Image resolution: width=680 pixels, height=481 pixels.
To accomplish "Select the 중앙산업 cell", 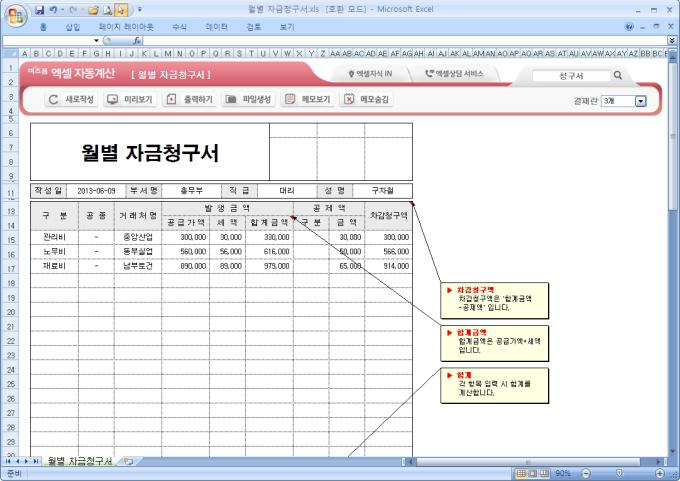I will click(138, 237).
